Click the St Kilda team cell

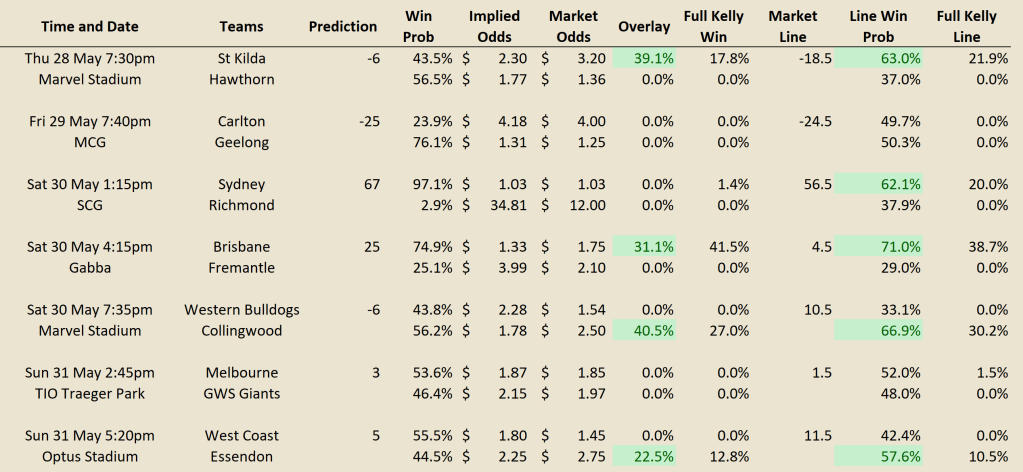click(x=241, y=58)
